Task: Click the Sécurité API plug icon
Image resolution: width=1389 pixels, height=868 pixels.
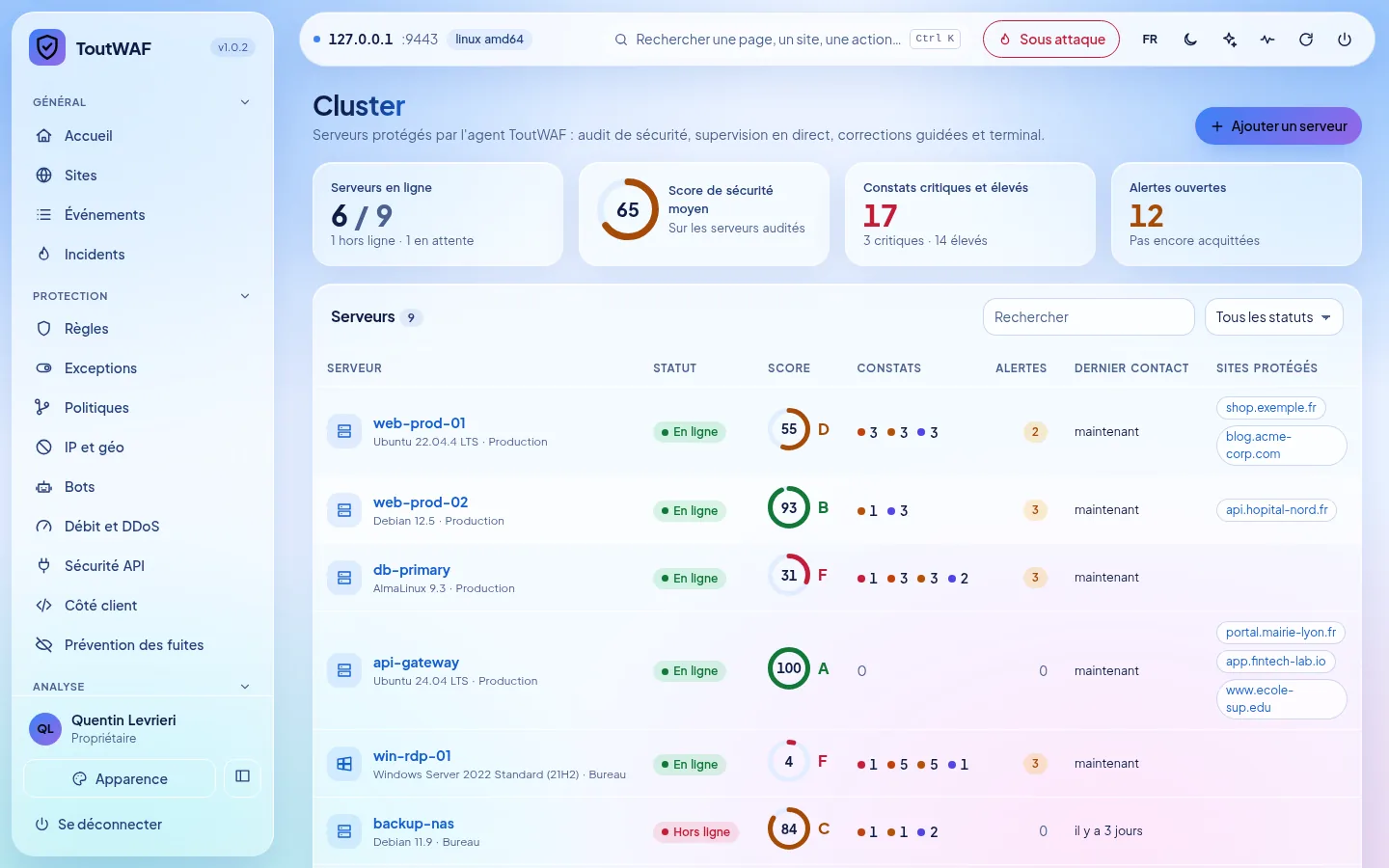Action: 43,566
